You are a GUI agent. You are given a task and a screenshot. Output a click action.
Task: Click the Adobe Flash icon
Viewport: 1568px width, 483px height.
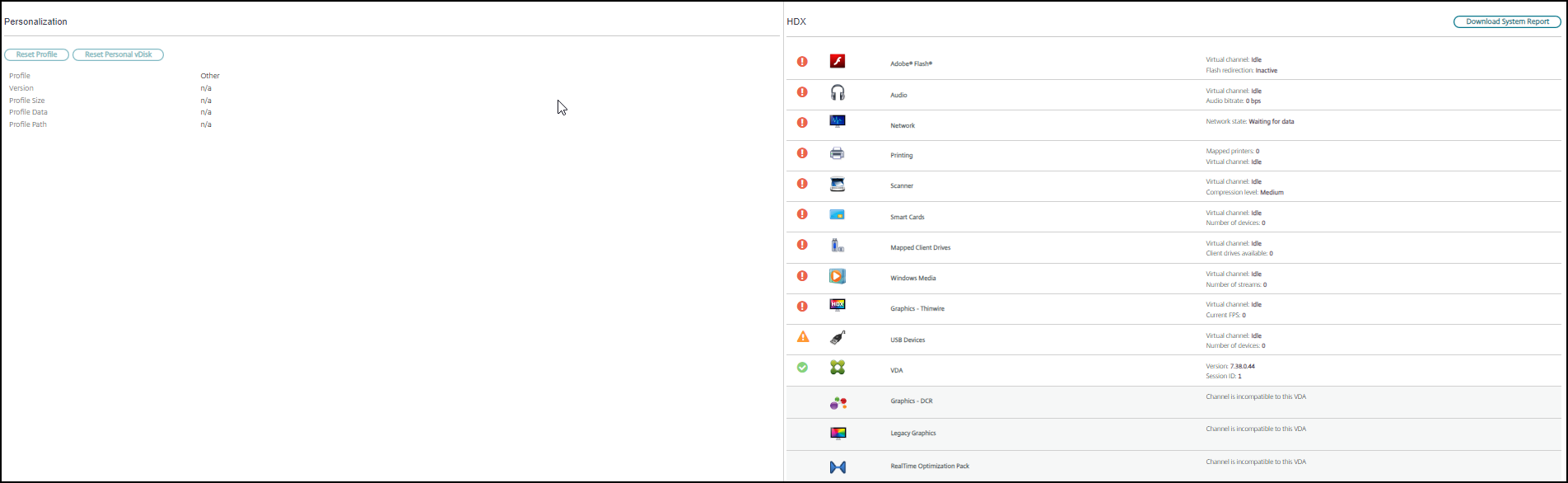(x=838, y=62)
